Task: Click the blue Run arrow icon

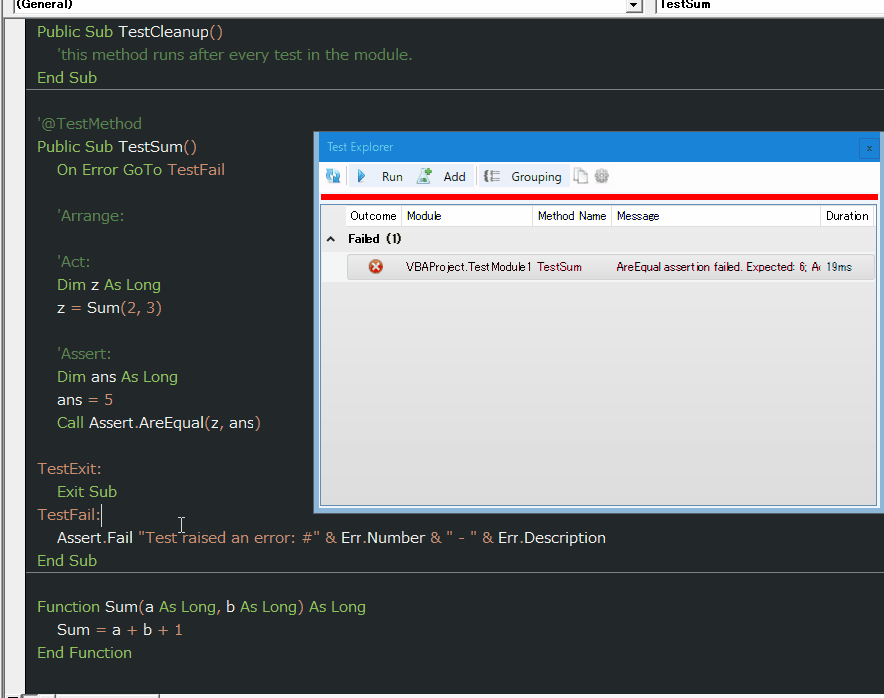Action: [361, 175]
